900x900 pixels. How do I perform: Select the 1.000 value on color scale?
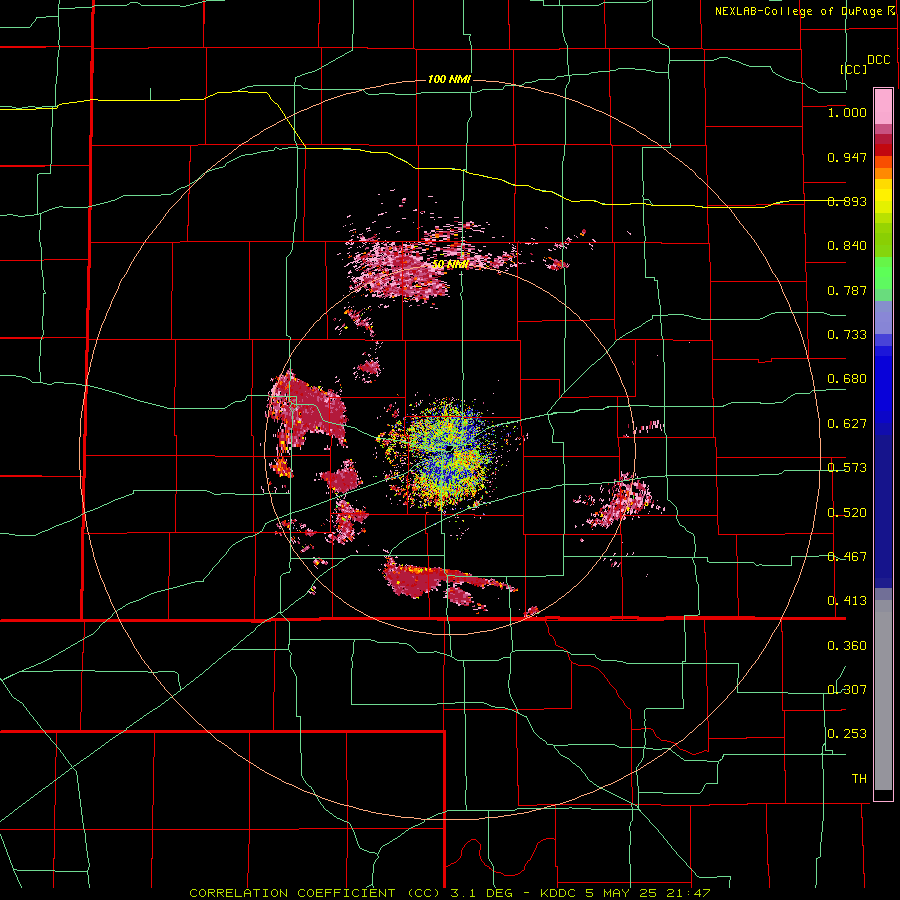point(847,112)
